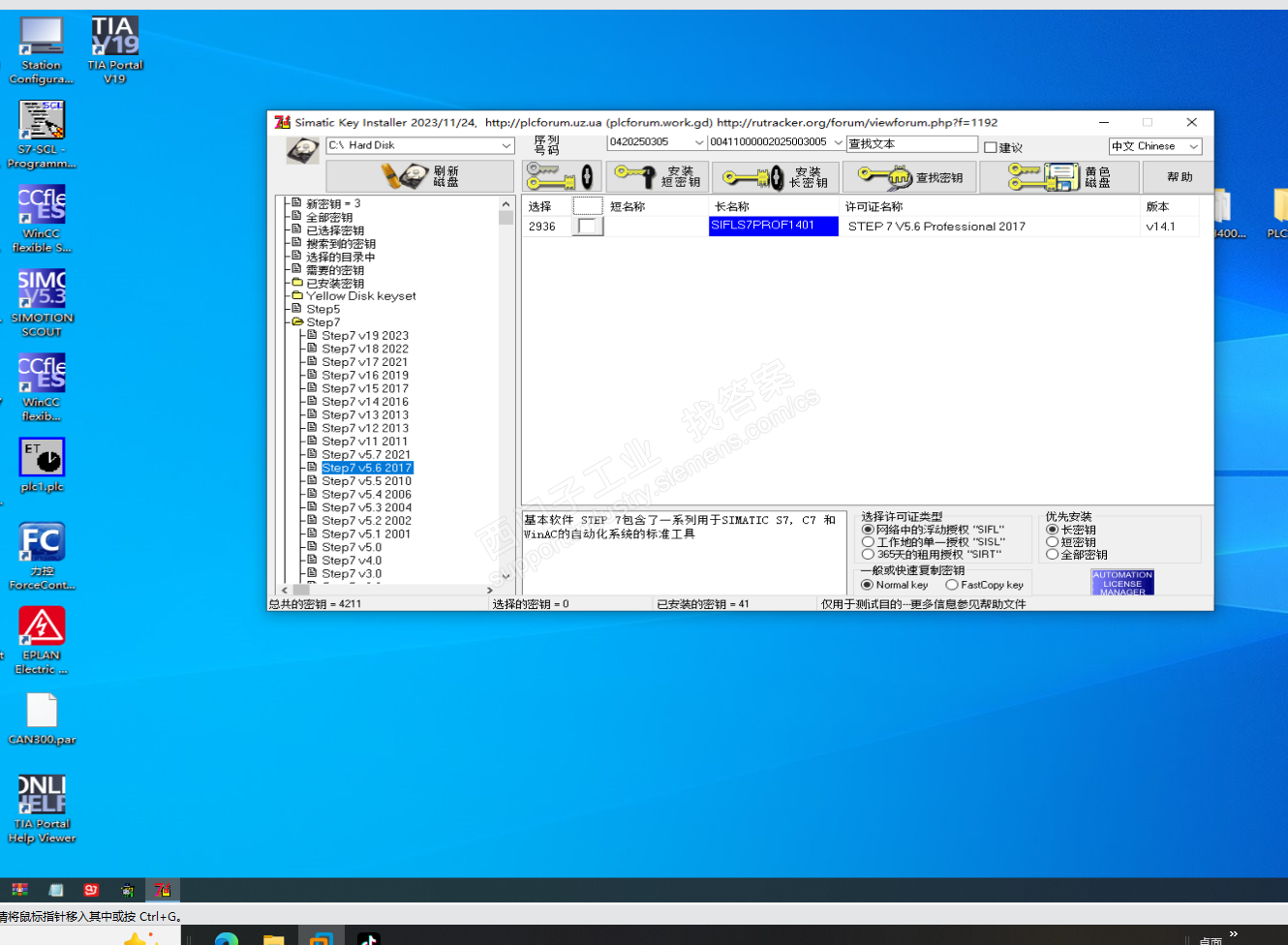Click the 黄色磁盘 yellow disk button
This screenshot has height=945, width=1288.
[1058, 176]
